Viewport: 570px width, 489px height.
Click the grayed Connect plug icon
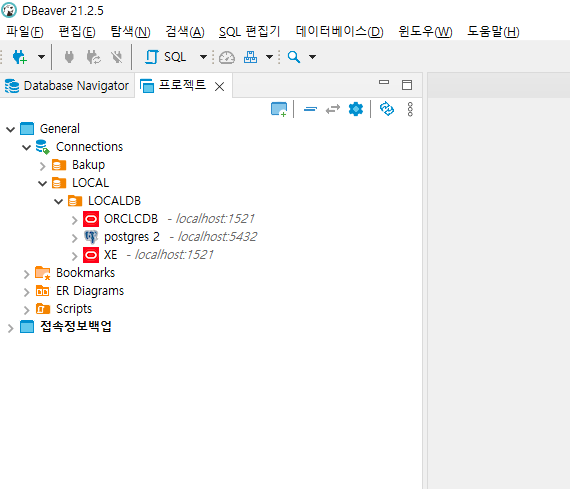click(x=69, y=57)
